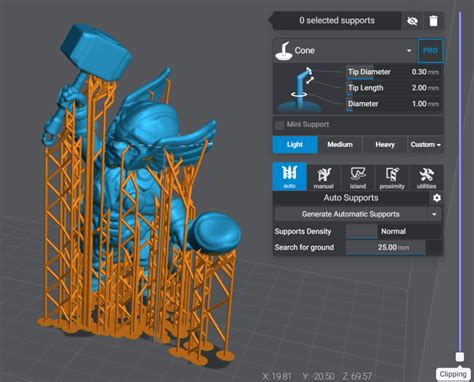Enable the Mini Support checkbox
The image size is (474, 382).
[x=279, y=125]
